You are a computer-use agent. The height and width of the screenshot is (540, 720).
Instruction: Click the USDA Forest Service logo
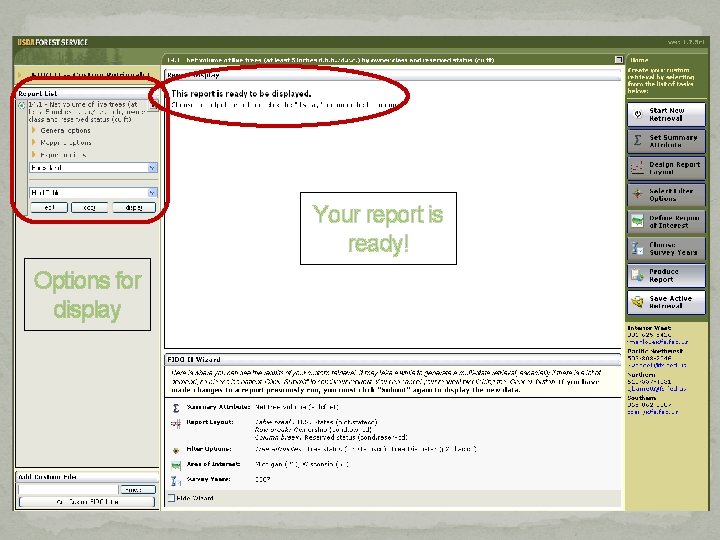click(52, 42)
